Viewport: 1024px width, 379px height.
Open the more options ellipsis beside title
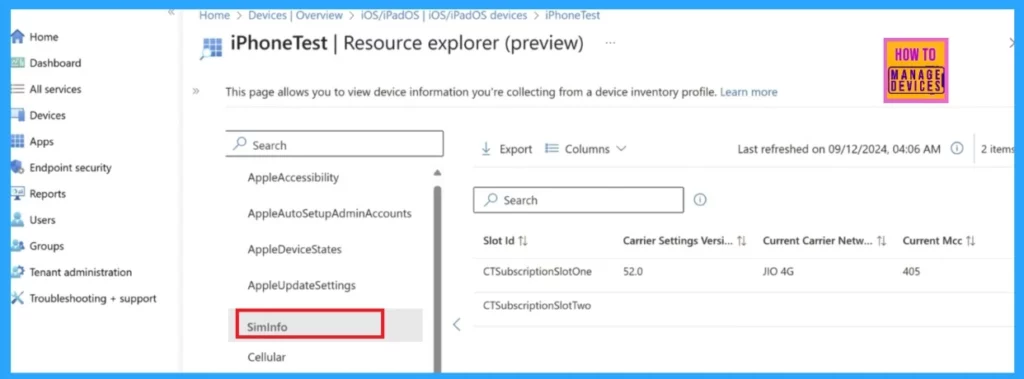[610, 43]
